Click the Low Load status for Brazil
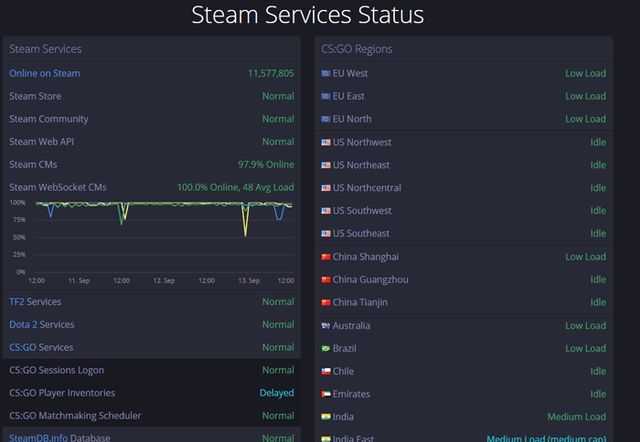 coord(585,349)
